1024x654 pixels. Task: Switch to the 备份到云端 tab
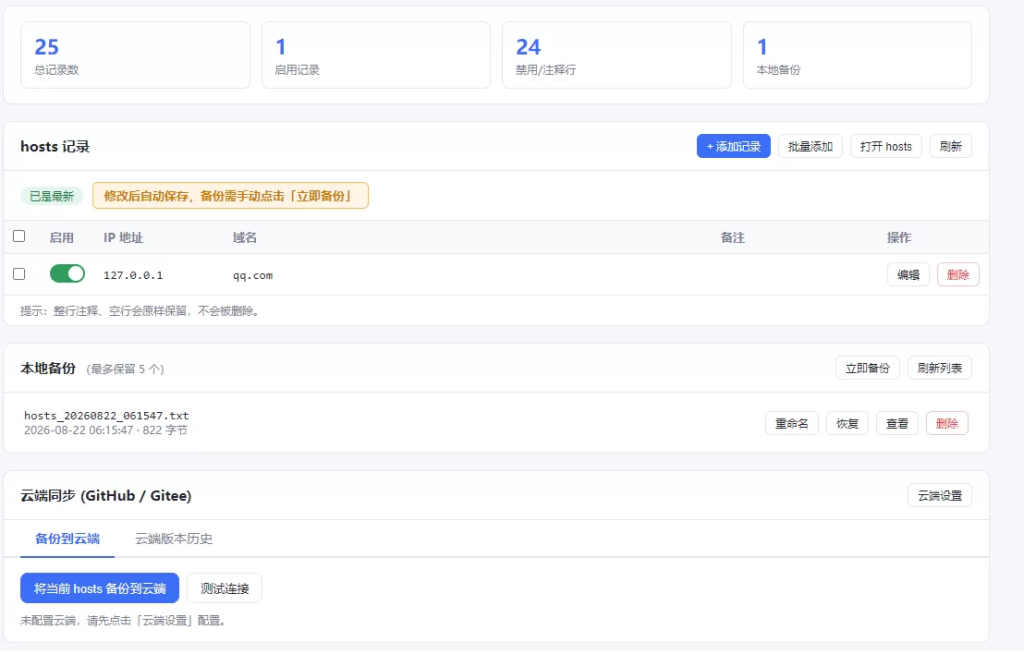(x=67, y=539)
